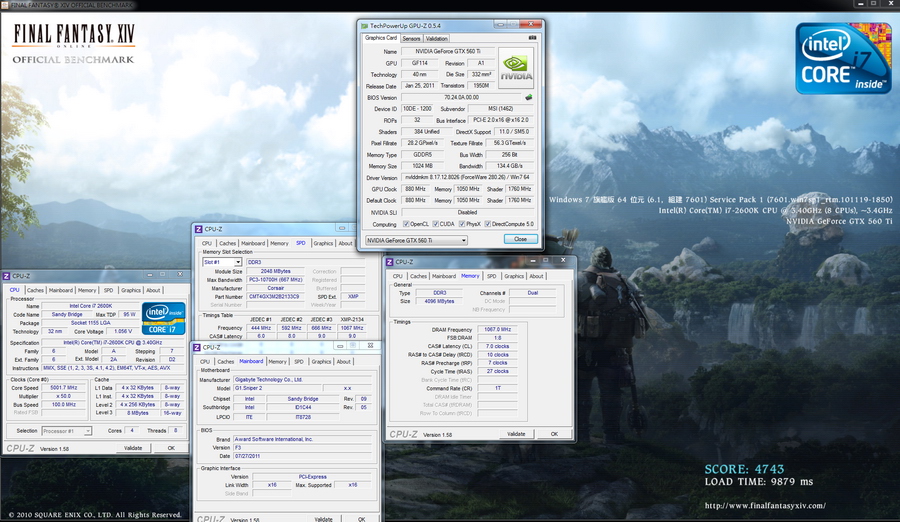The width and height of the screenshot is (900, 522).
Task: Open the Graphics tab in the processor CPU-Z window
Action: [131, 290]
